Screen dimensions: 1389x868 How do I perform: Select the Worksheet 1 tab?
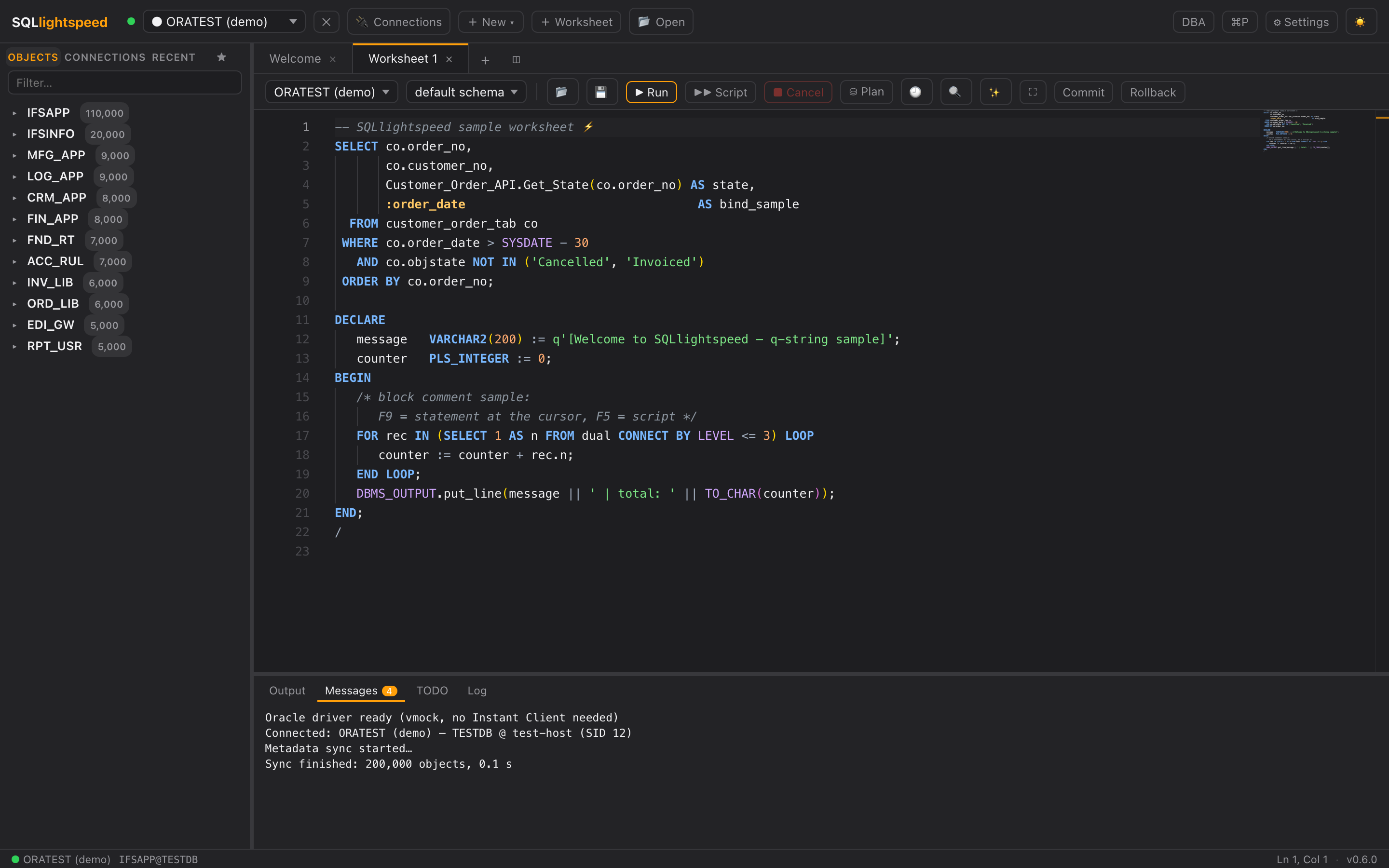[403, 58]
